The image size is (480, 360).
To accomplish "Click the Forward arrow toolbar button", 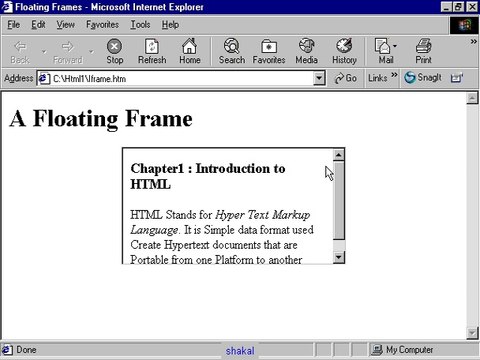I will coord(68,52).
